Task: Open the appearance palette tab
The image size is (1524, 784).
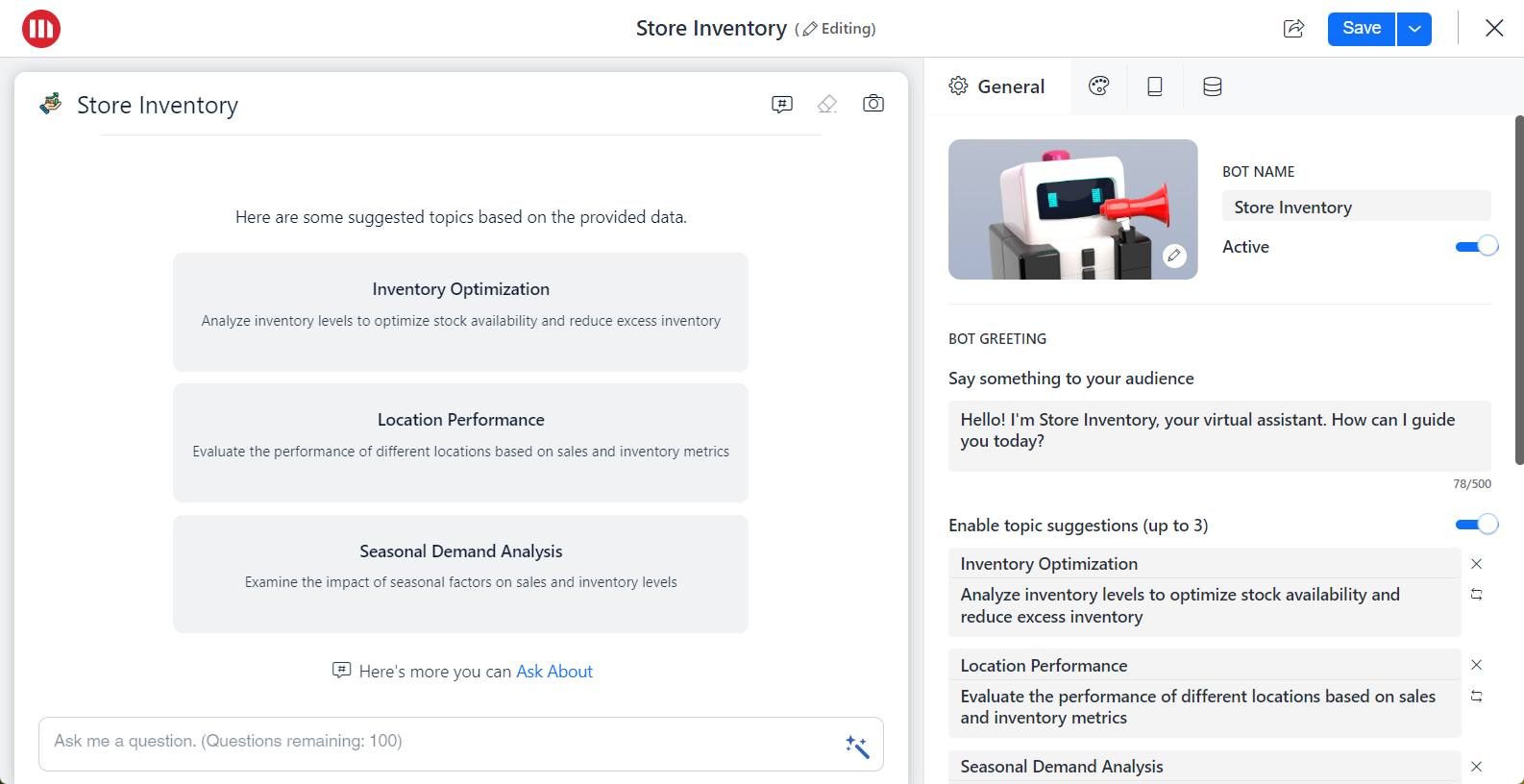Action: coord(1099,86)
